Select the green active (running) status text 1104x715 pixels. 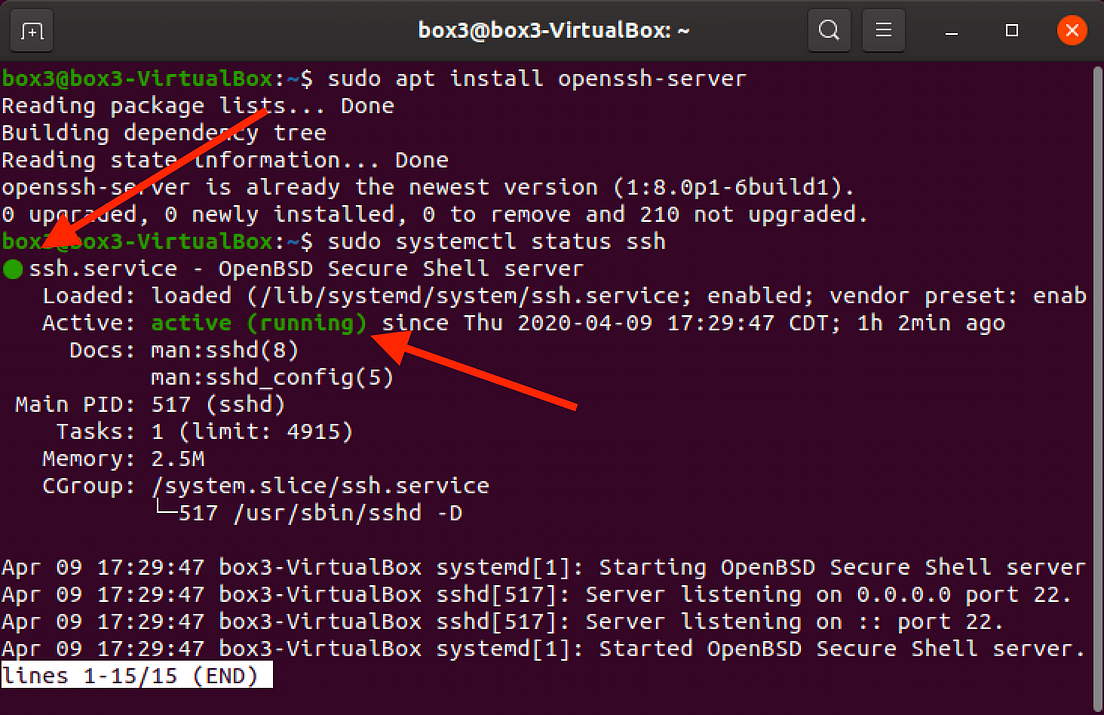(x=255, y=322)
